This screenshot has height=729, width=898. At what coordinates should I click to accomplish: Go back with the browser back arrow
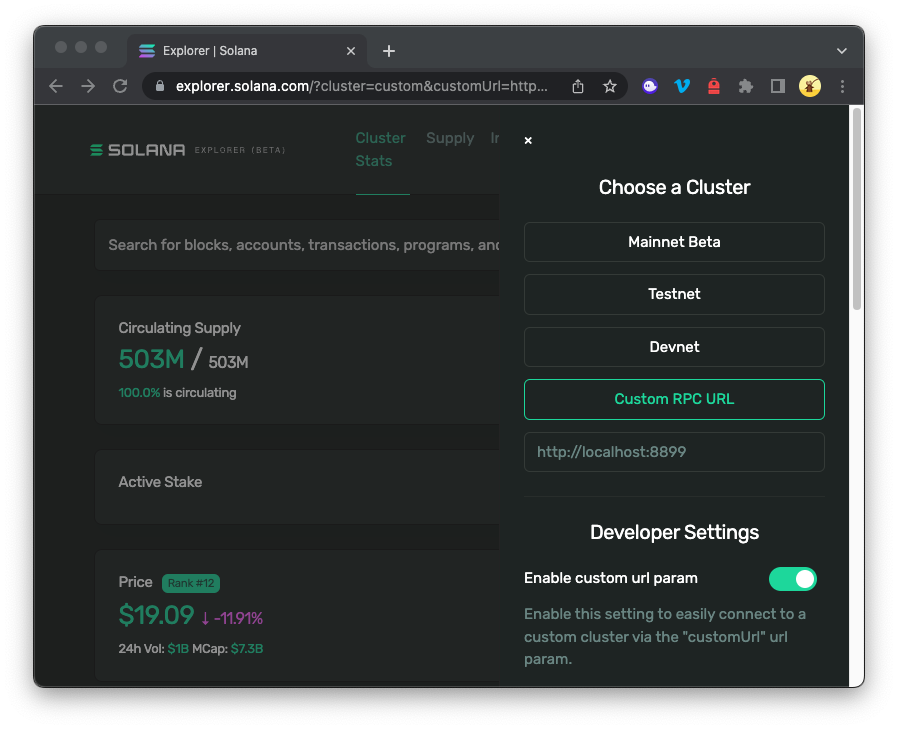[56, 86]
